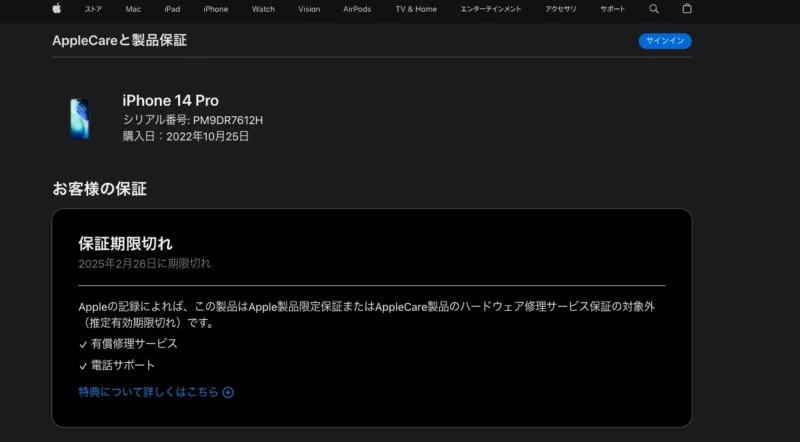
Task: Click the plus circle icon beside 特典について詳しくはこちら
Action: coord(228,392)
